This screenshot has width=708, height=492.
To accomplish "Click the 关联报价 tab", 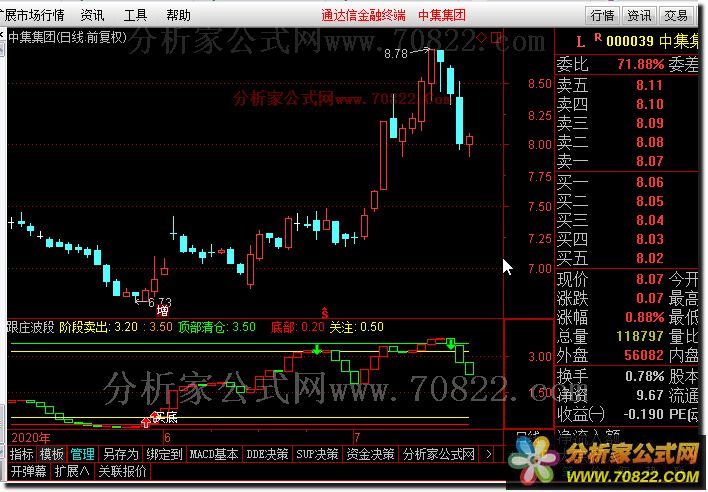I will pyautogui.click(x=122, y=471).
